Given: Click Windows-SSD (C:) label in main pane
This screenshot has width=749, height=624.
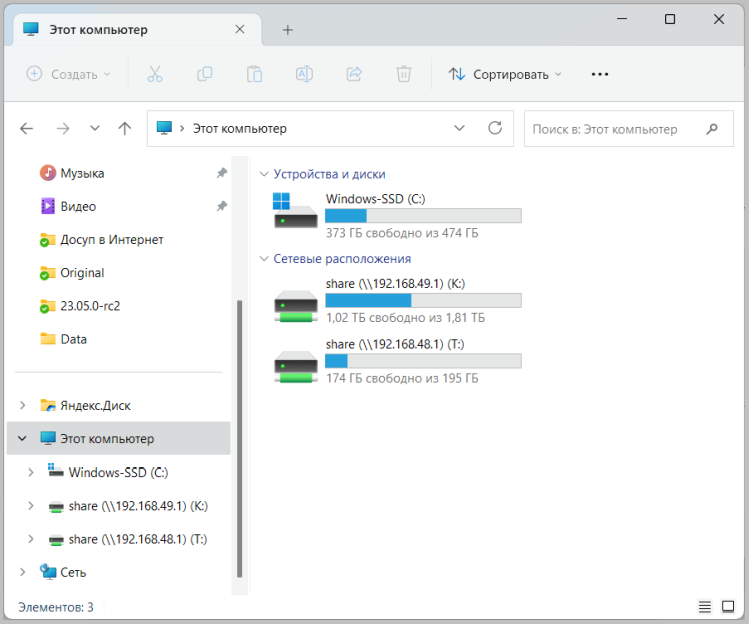Looking at the screenshot, I should pyautogui.click(x=375, y=198).
